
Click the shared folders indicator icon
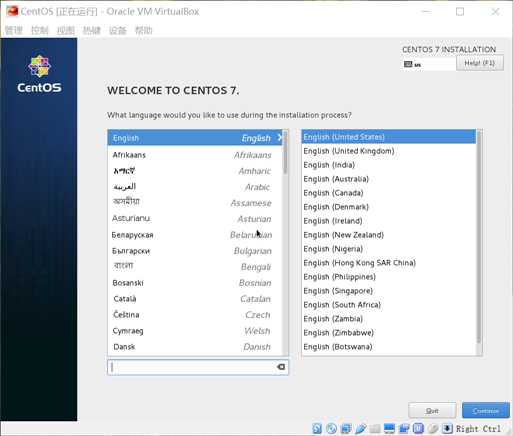pos(375,428)
